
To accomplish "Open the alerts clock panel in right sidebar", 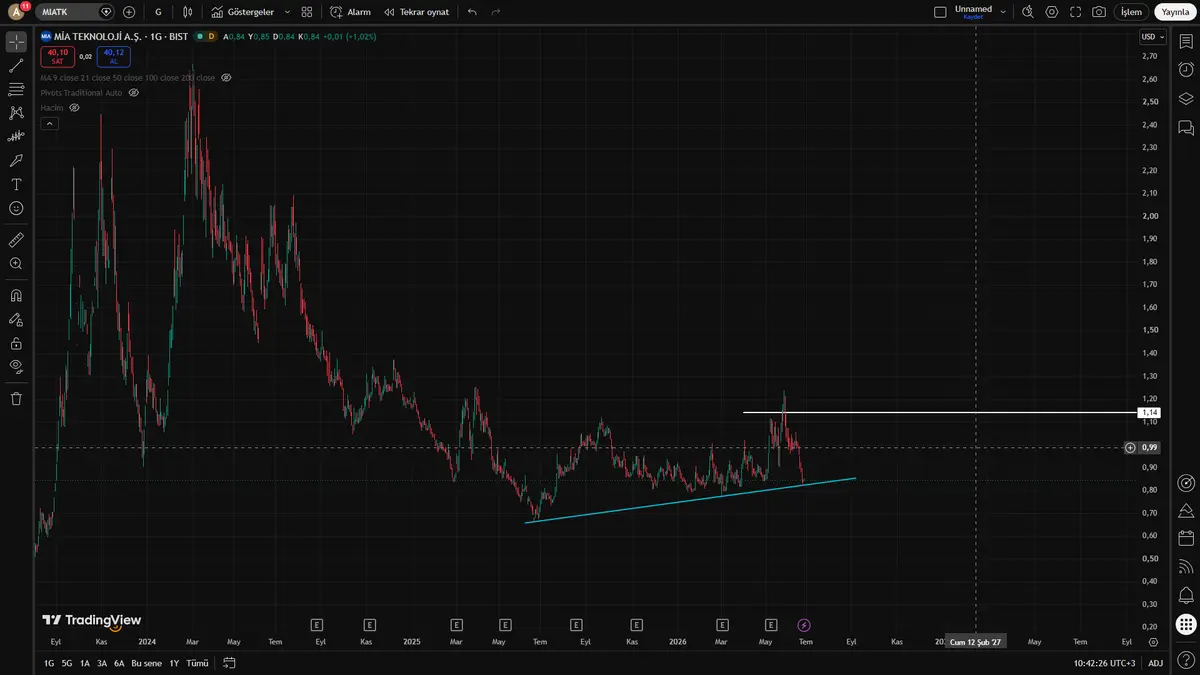I will pos(1186,70).
